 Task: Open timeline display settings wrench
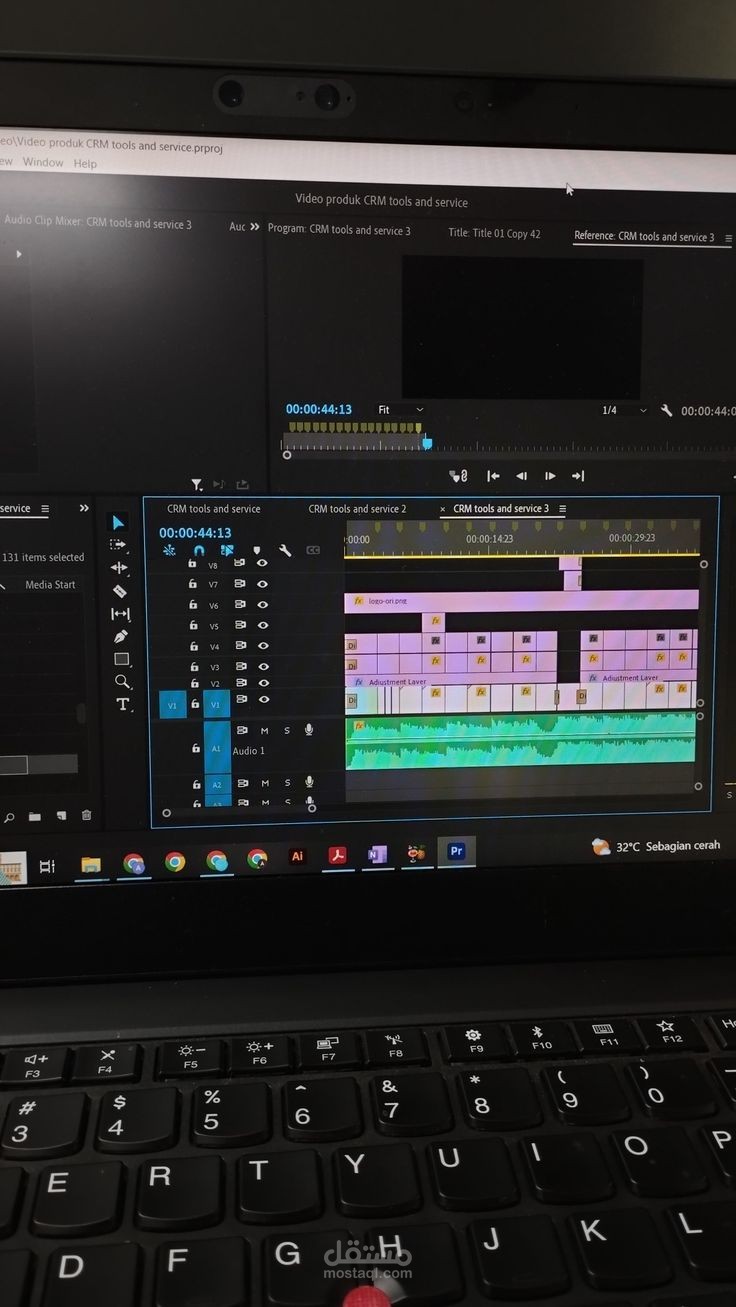(285, 550)
